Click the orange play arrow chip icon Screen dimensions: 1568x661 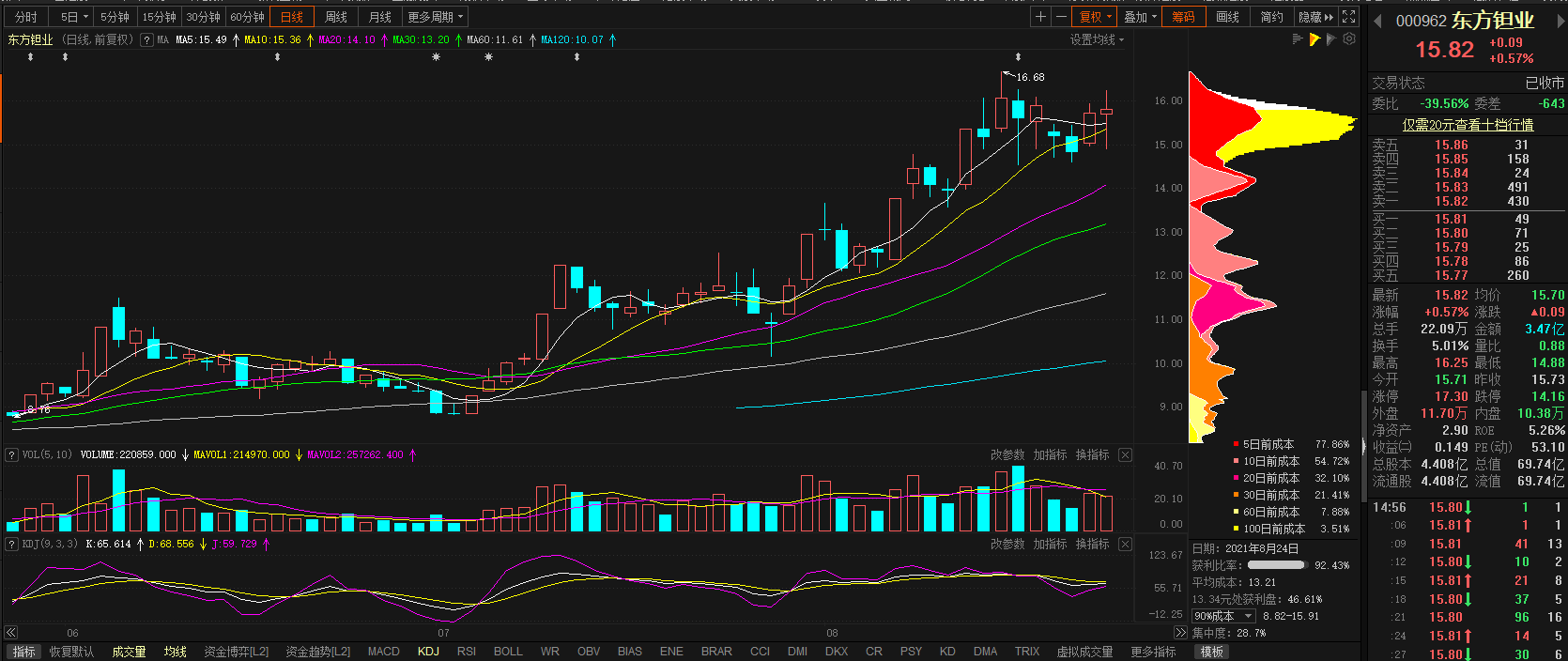1314,39
